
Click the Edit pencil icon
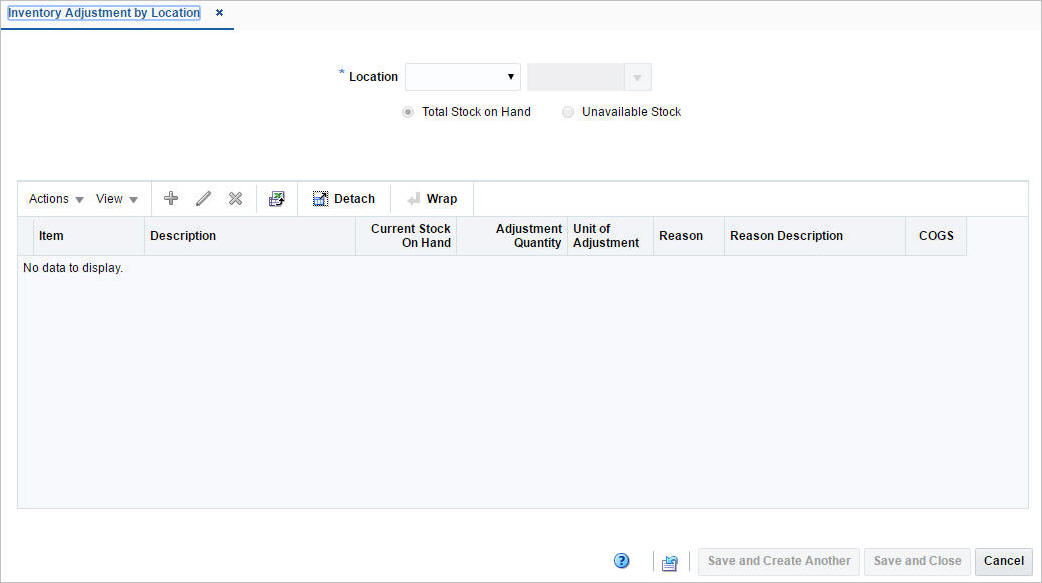[203, 199]
